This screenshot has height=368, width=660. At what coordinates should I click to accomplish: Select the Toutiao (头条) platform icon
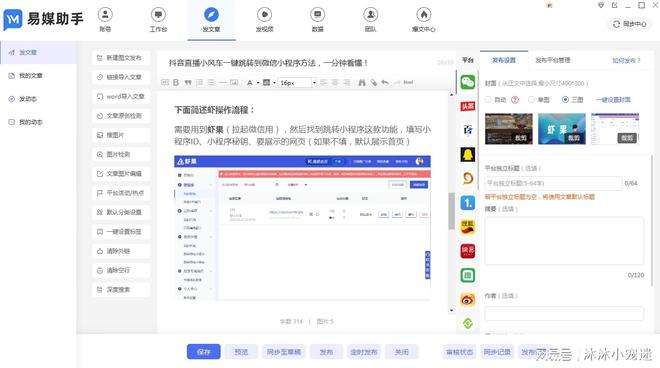click(x=468, y=106)
